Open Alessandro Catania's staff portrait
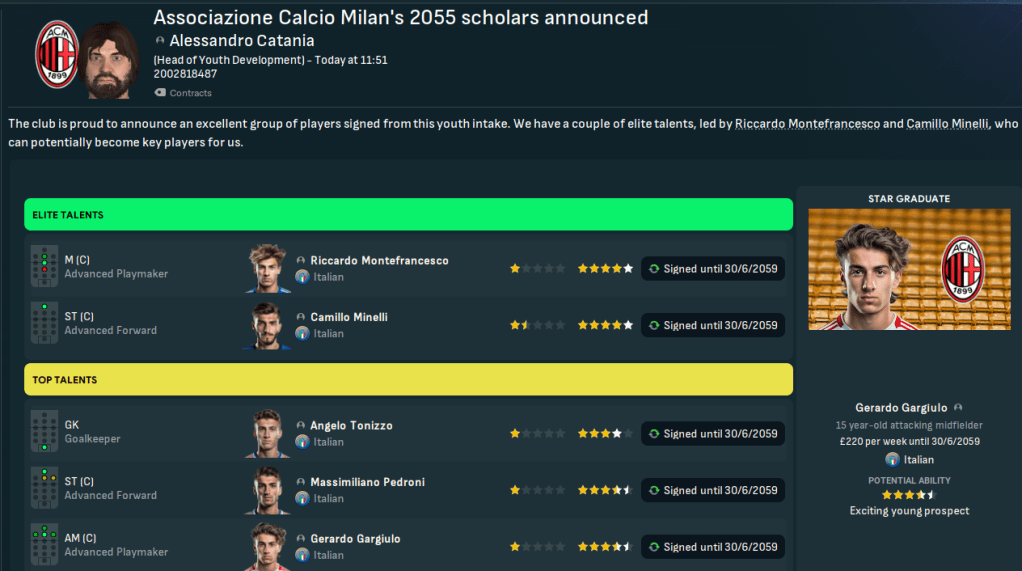Image resolution: width=1022 pixels, height=571 pixels. 109,60
